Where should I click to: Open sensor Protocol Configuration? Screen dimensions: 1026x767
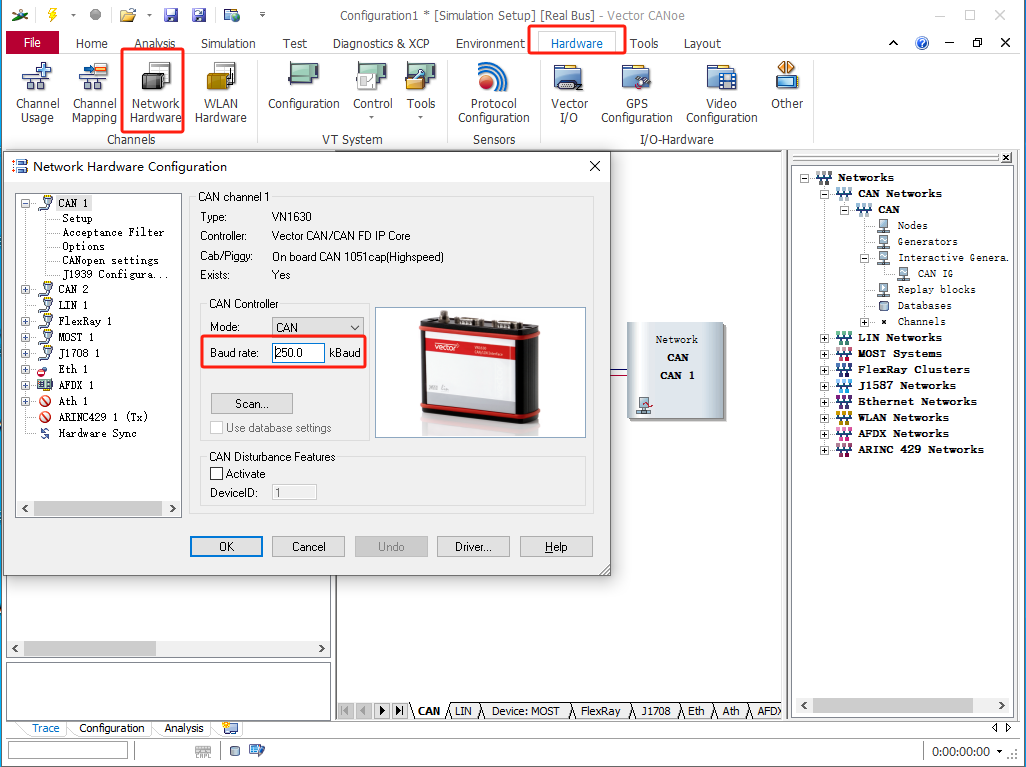click(493, 93)
